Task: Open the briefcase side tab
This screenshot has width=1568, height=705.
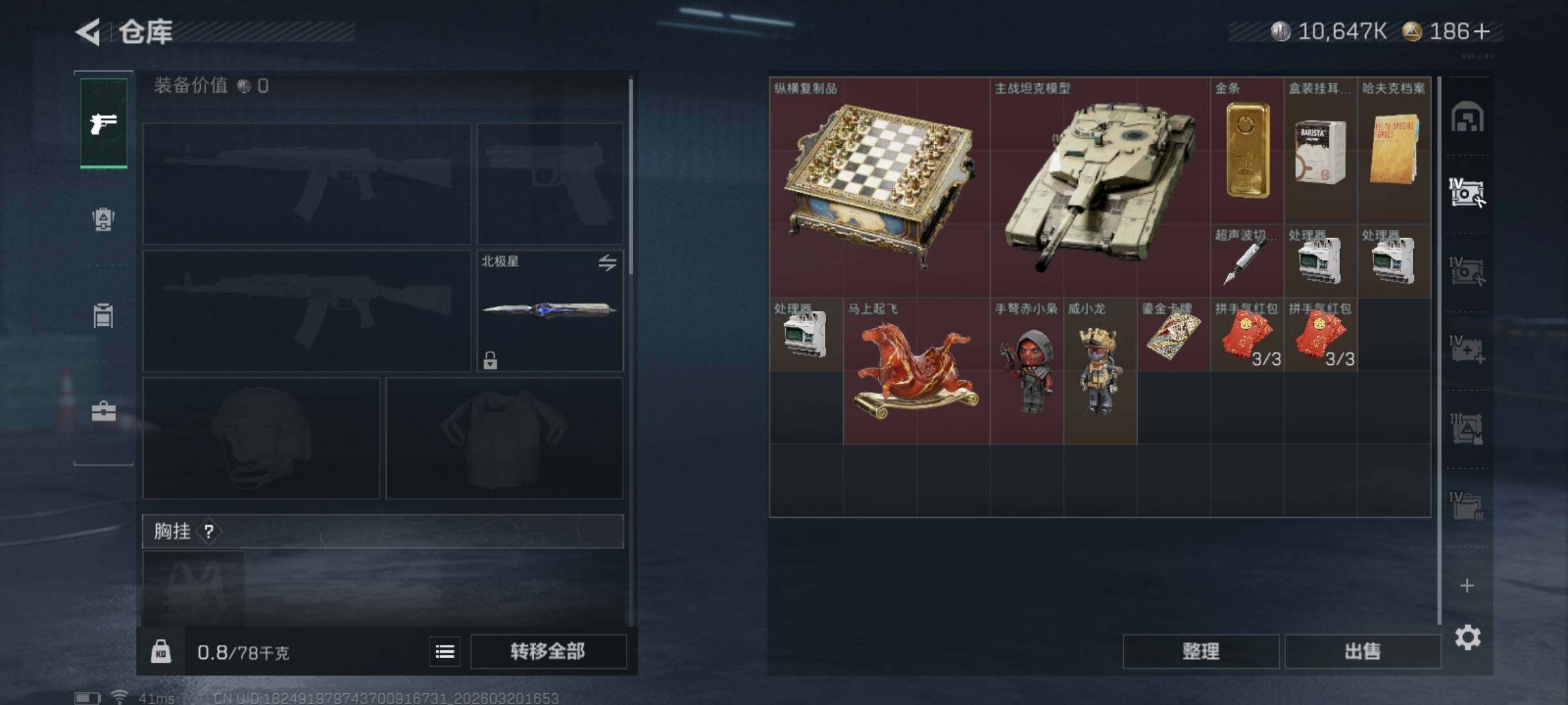Action: click(103, 411)
